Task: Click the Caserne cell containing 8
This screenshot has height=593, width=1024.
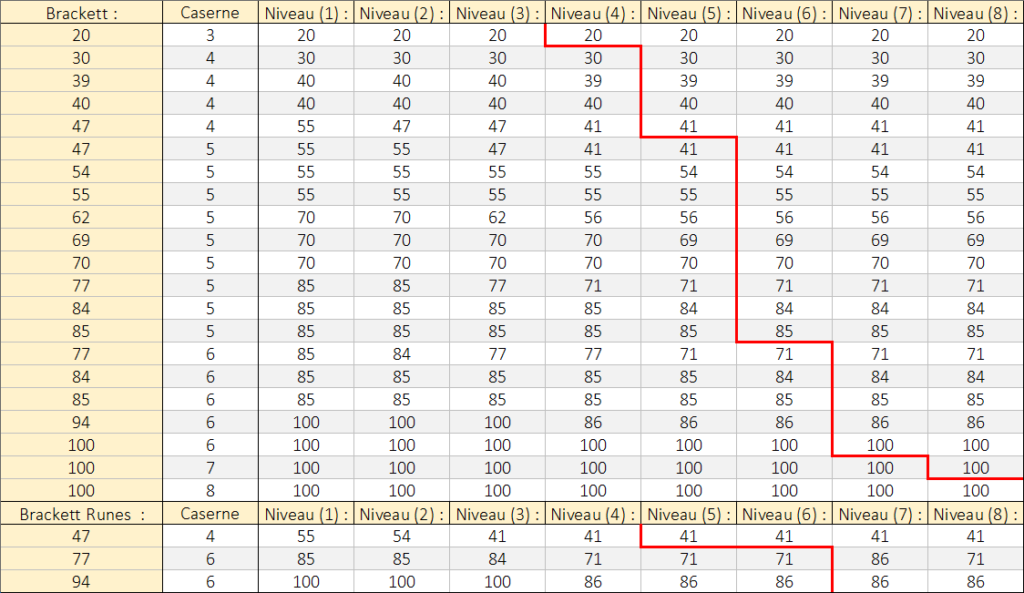Action: click(209, 490)
